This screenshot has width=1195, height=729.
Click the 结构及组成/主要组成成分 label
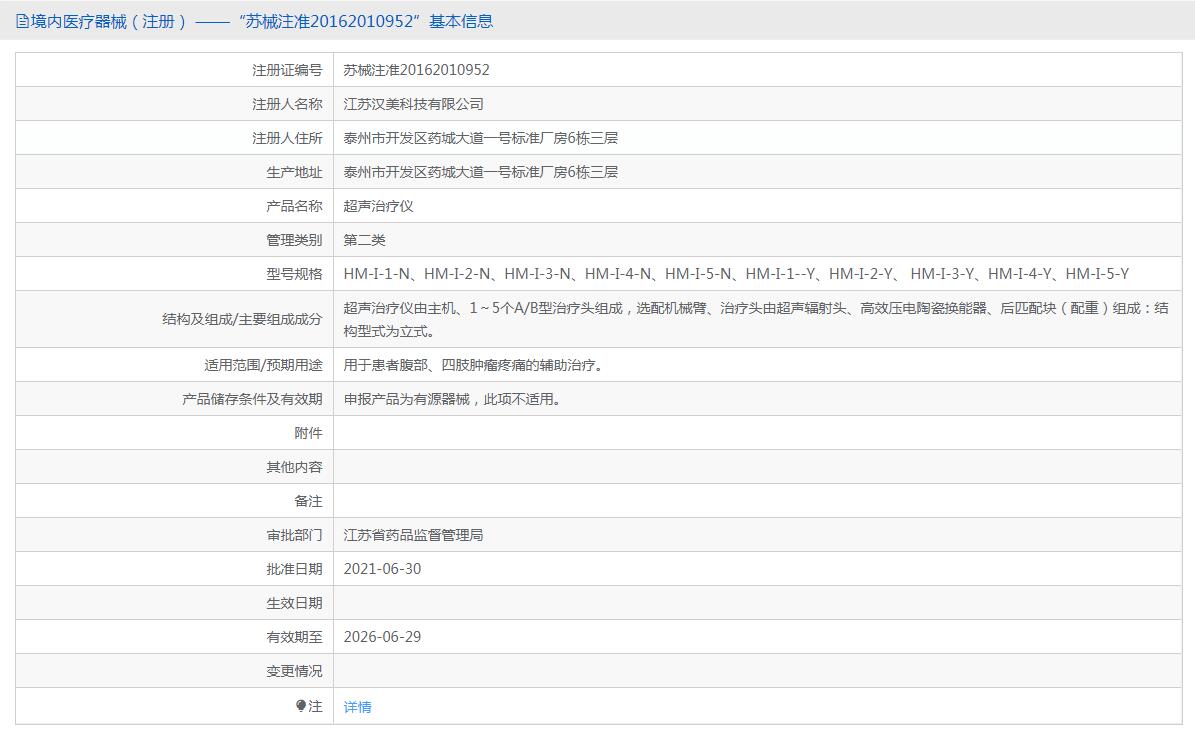click(242, 319)
